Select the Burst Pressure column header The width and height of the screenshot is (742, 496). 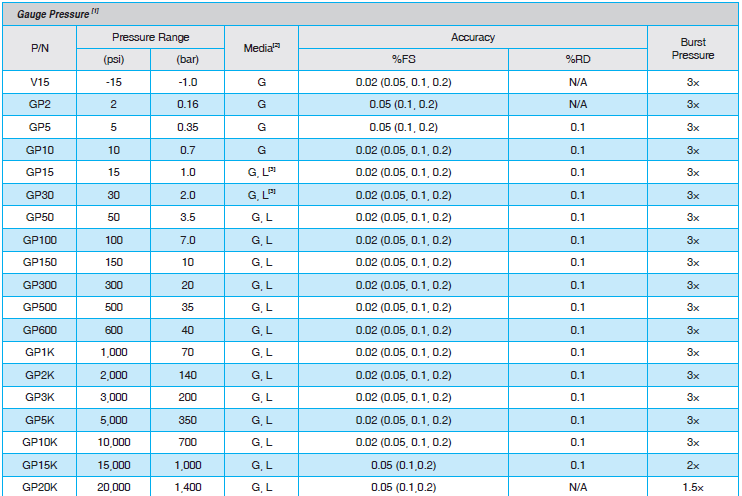(x=692, y=47)
